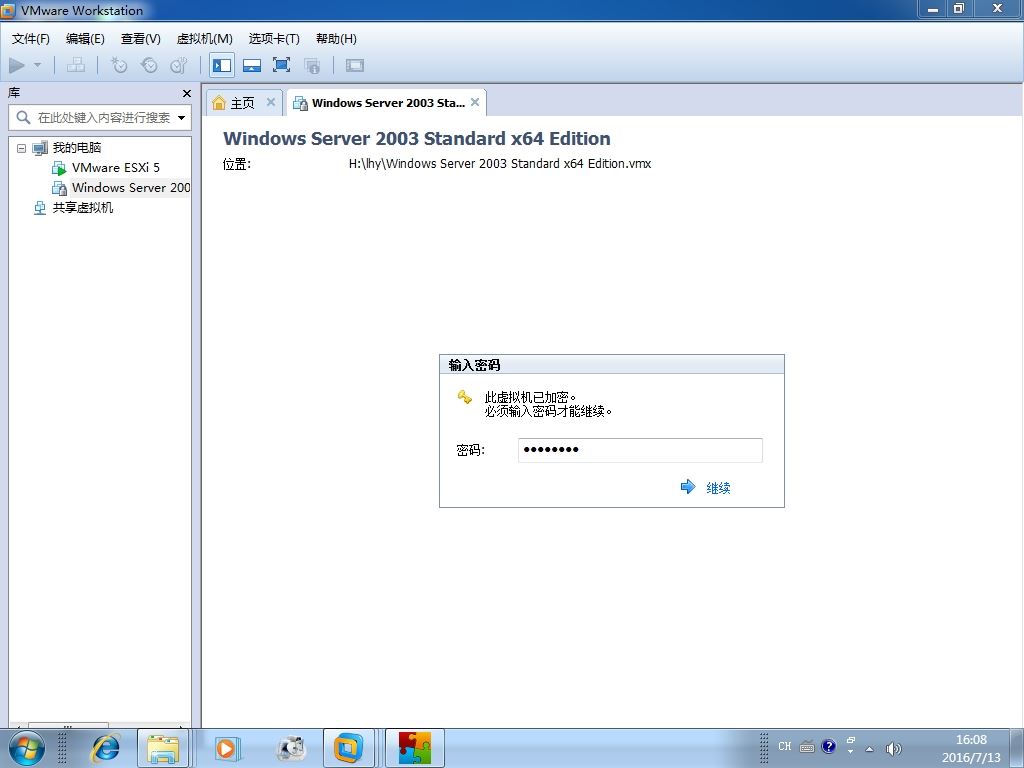The height and width of the screenshot is (768, 1024).
Task: Open the power options dropdown arrow
Action: click(x=37, y=65)
